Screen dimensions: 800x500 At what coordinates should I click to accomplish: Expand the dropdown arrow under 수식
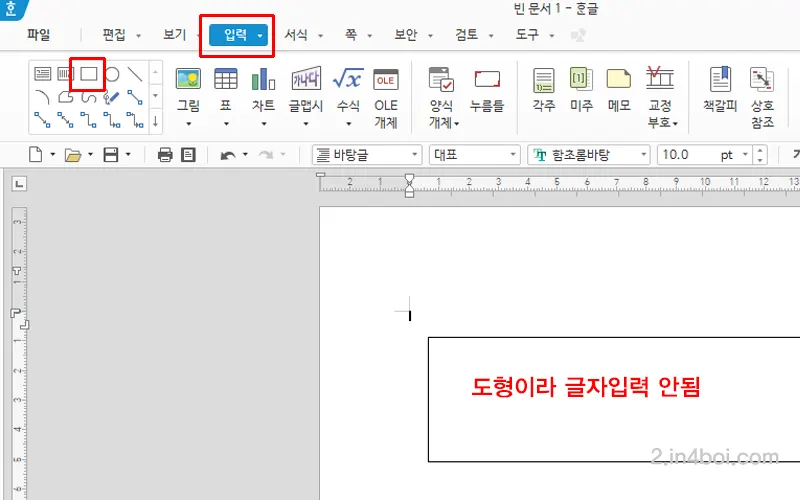(348, 123)
